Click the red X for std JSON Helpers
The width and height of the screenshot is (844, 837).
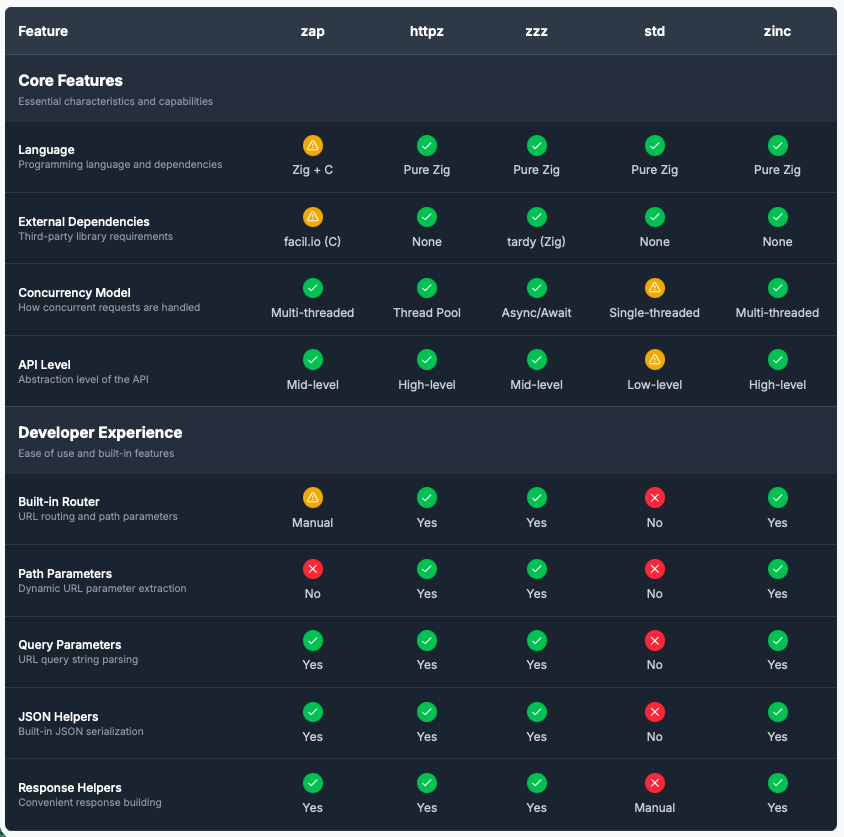click(654, 712)
